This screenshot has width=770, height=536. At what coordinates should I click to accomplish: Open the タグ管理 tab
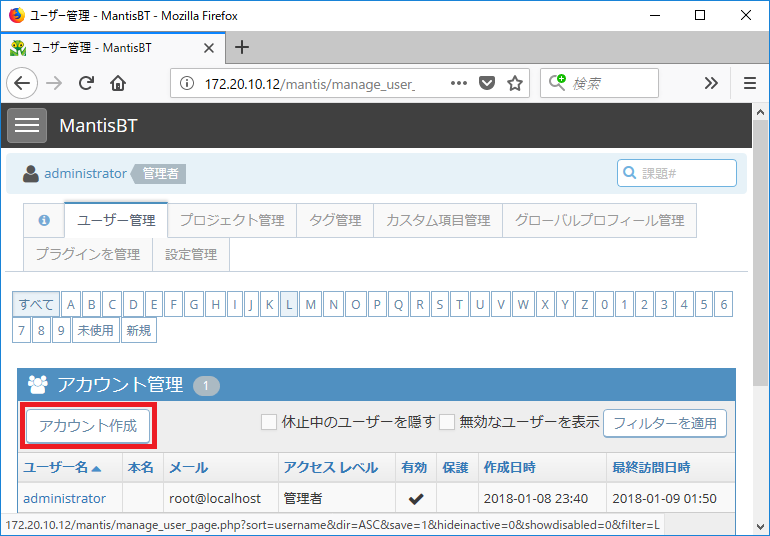point(335,220)
